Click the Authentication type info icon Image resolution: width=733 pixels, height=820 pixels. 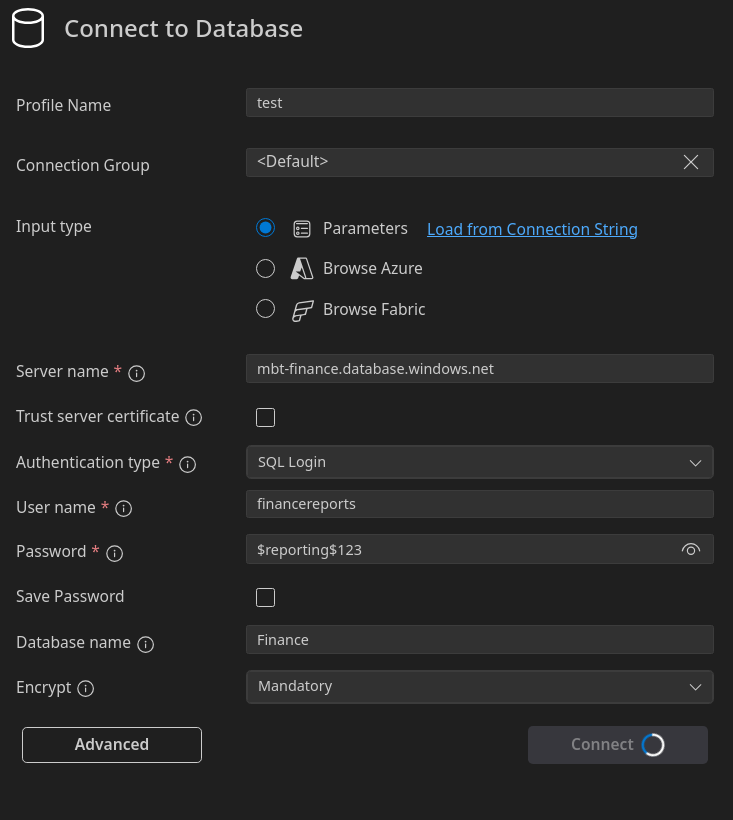tap(187, 464)
